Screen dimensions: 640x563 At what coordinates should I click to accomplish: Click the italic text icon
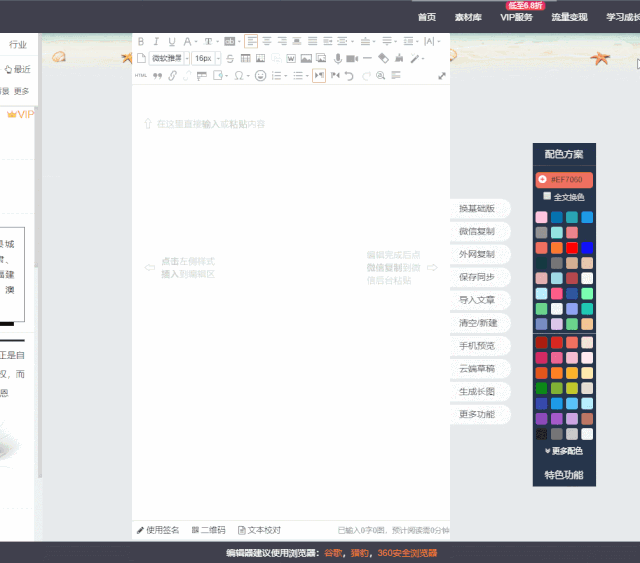click(x=156, y=42)
